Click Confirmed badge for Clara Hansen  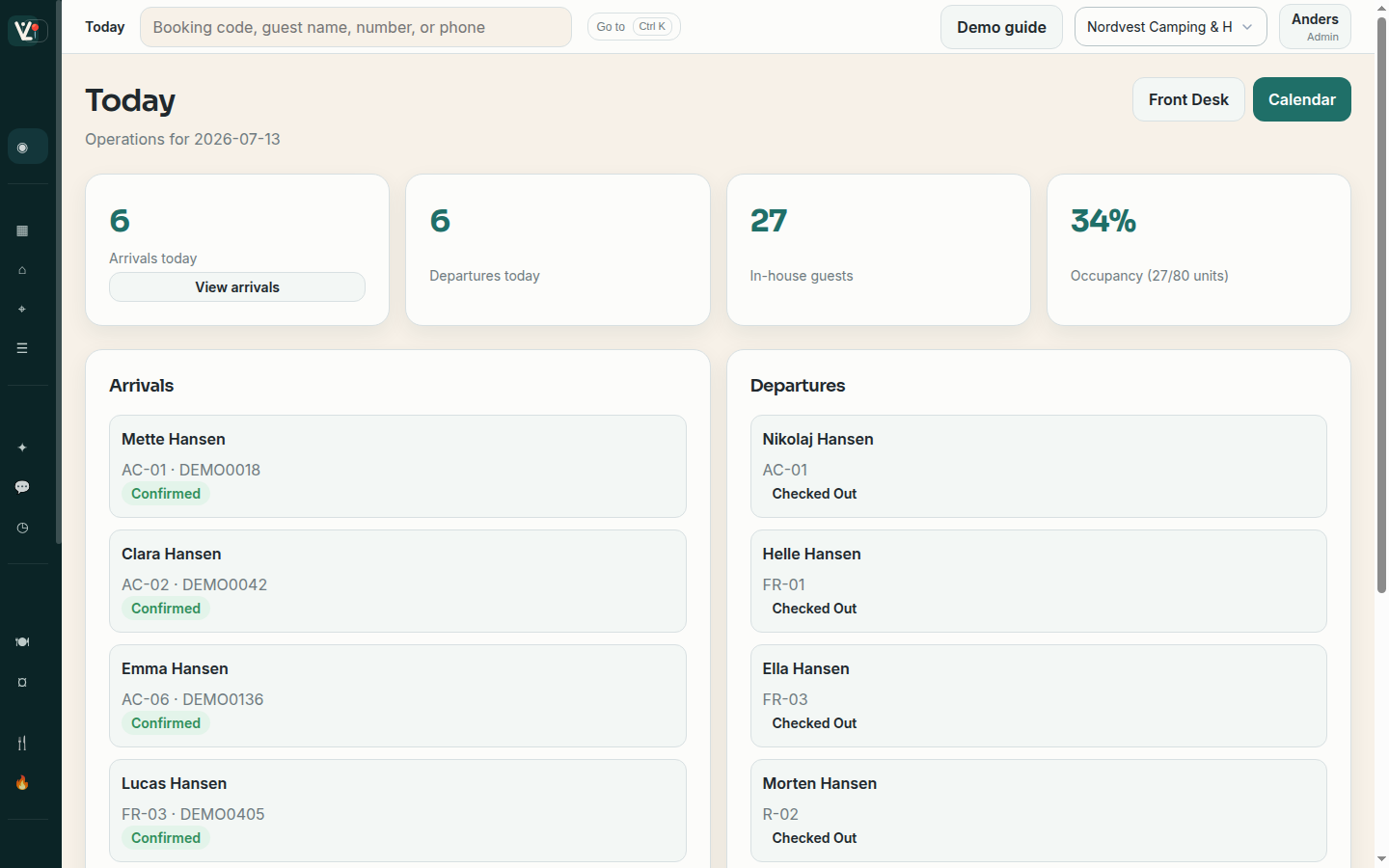166,609
